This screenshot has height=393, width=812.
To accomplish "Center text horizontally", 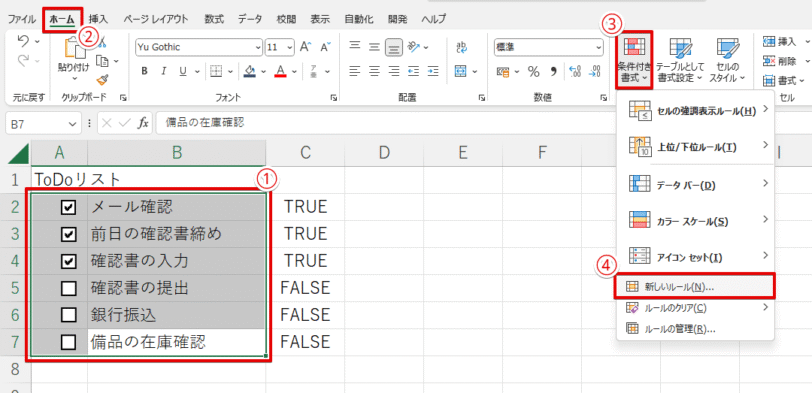I will (x=374, y=71).
